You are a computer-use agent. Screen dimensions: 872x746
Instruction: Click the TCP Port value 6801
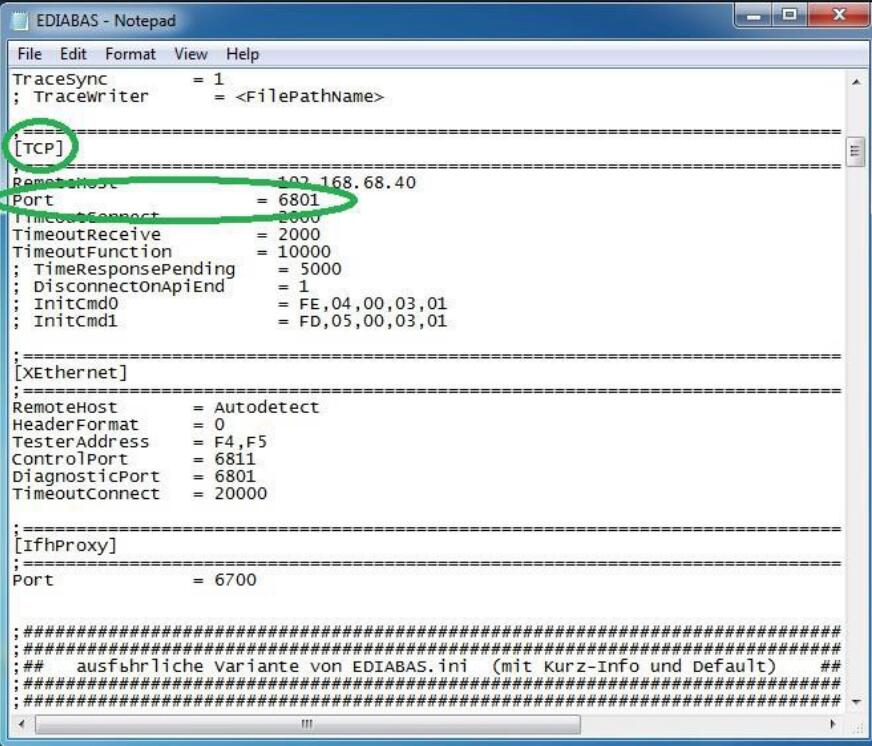(x=299, y=200)
